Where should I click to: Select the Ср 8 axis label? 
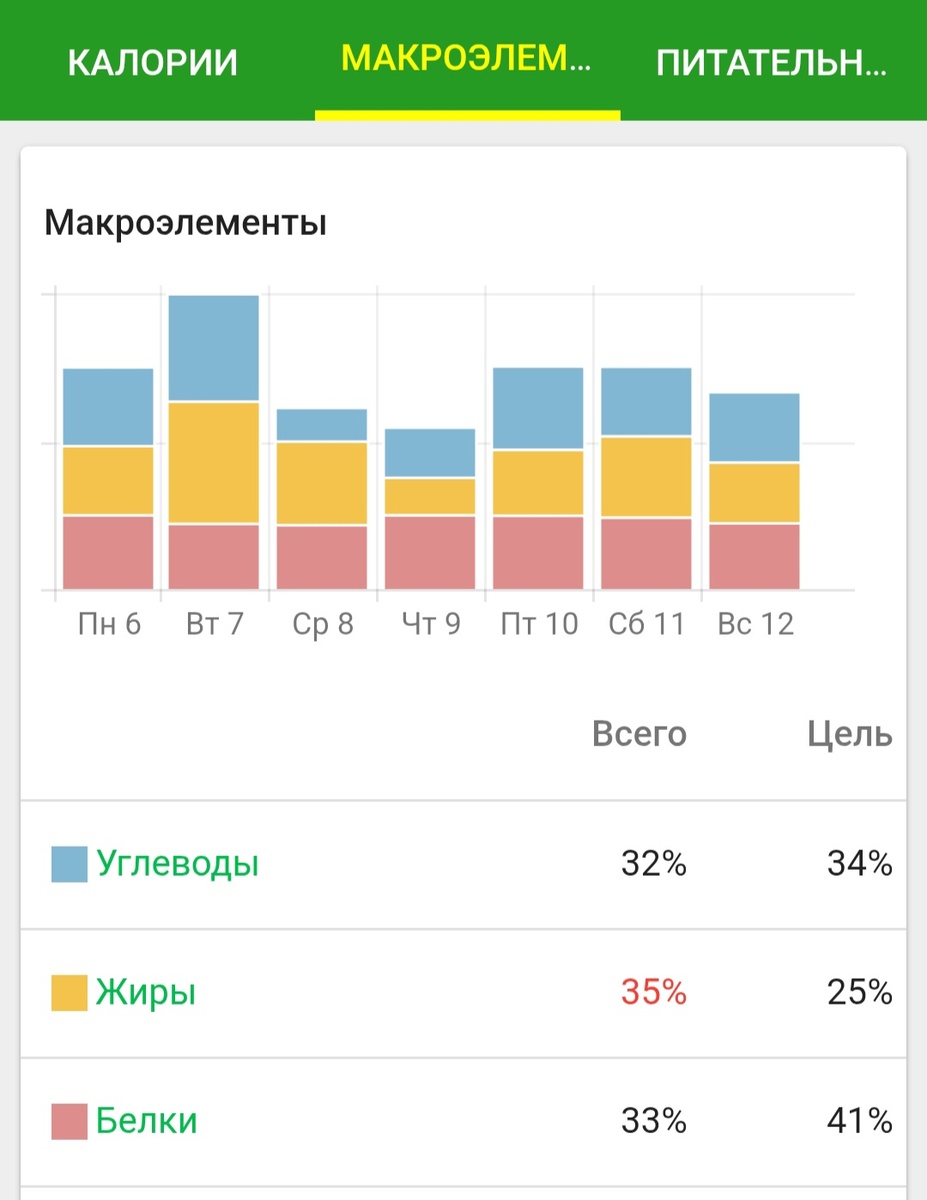pyautogui.click(x=323, y=622)
